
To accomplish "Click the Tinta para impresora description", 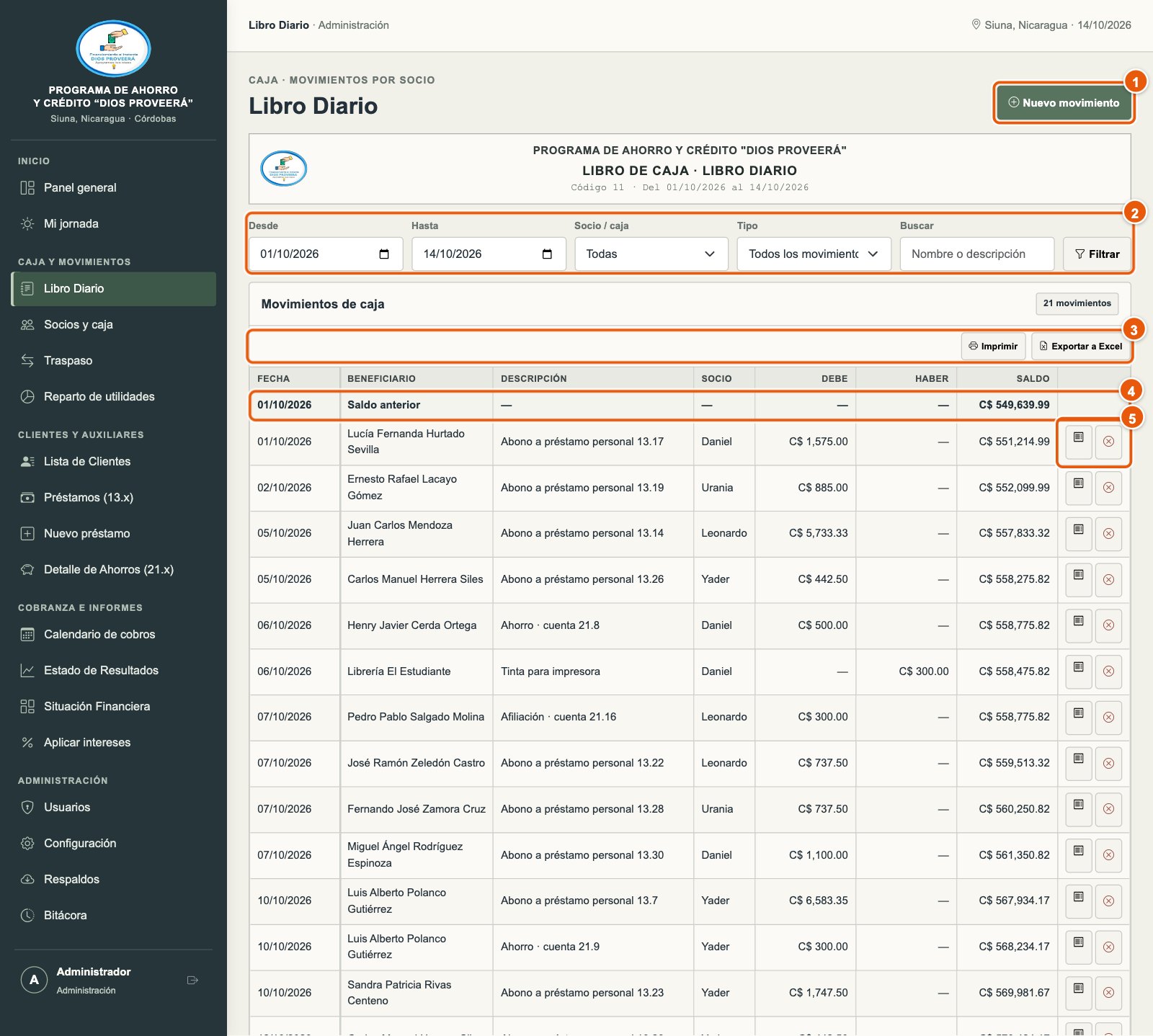I will pyautogui.click(x=551, y=671).
